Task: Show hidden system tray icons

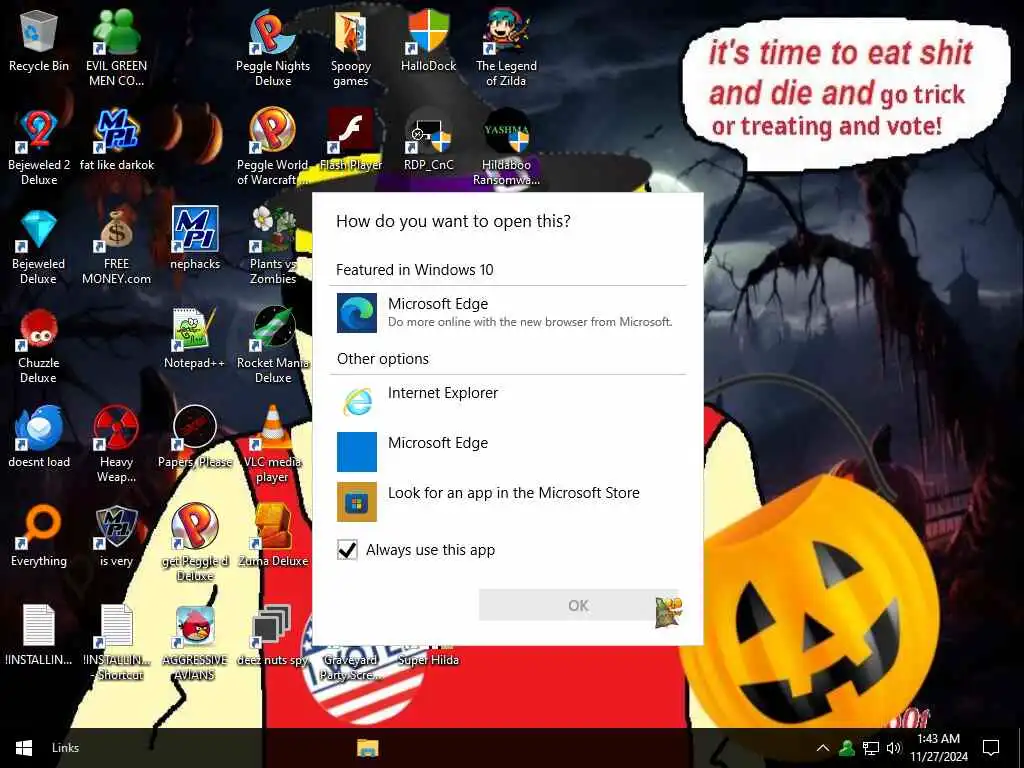Action: pyautogui.click(x=823, y=748)
